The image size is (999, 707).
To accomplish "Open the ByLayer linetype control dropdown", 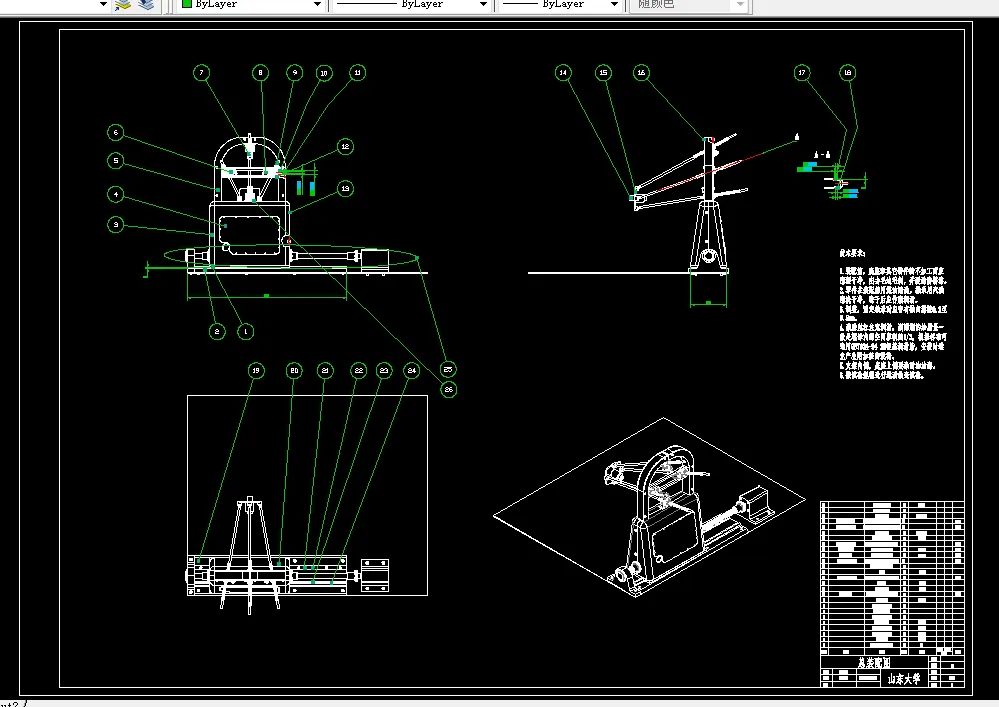I will pos(483,4).
